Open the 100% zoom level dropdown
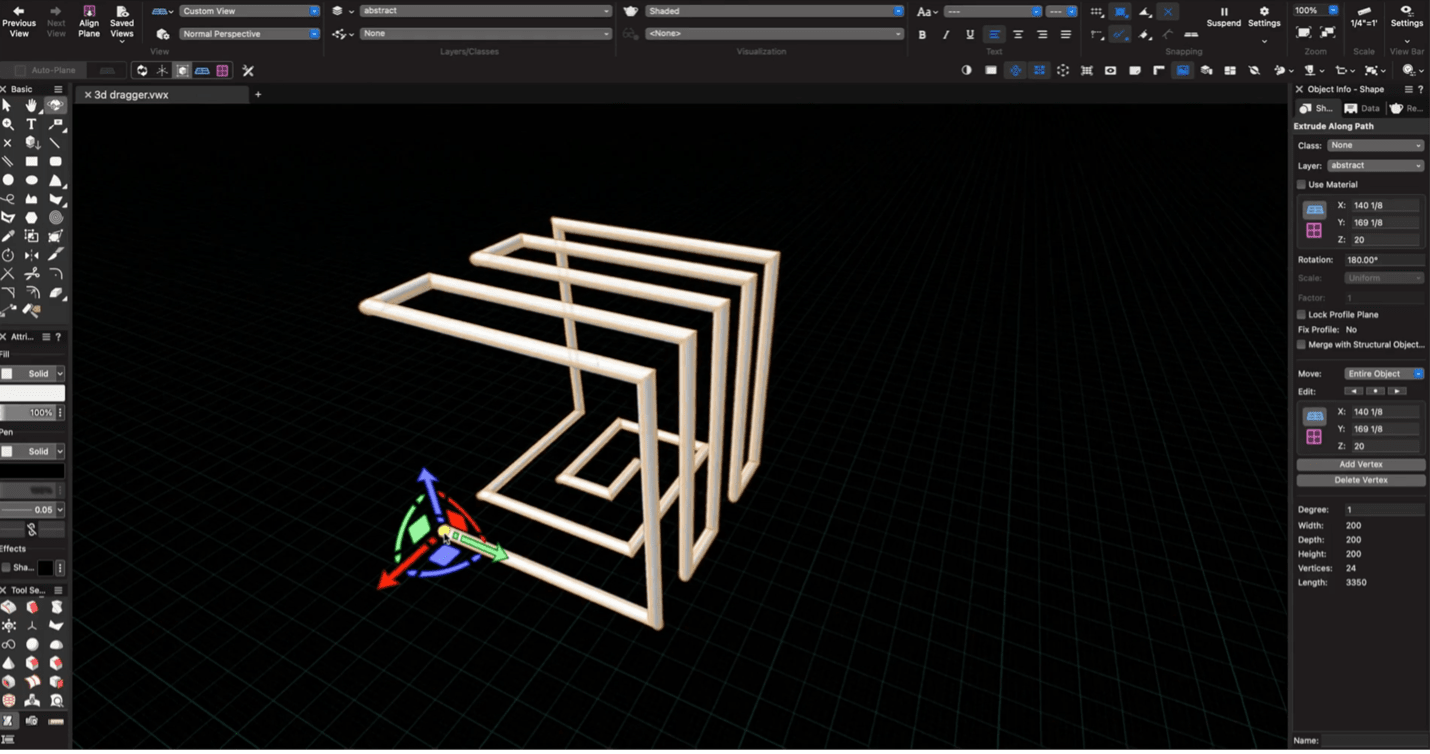 click(1316, 10)
